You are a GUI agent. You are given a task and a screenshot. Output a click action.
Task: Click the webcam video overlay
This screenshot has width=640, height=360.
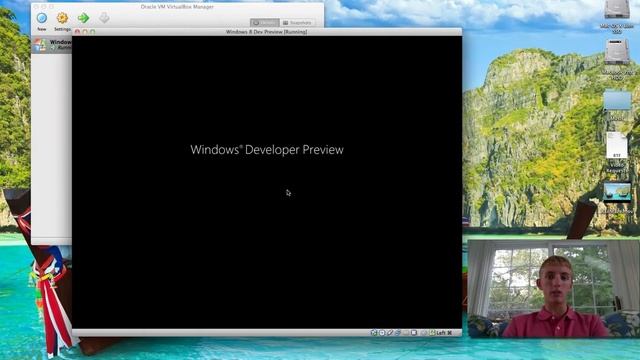(x=553, y=289)
